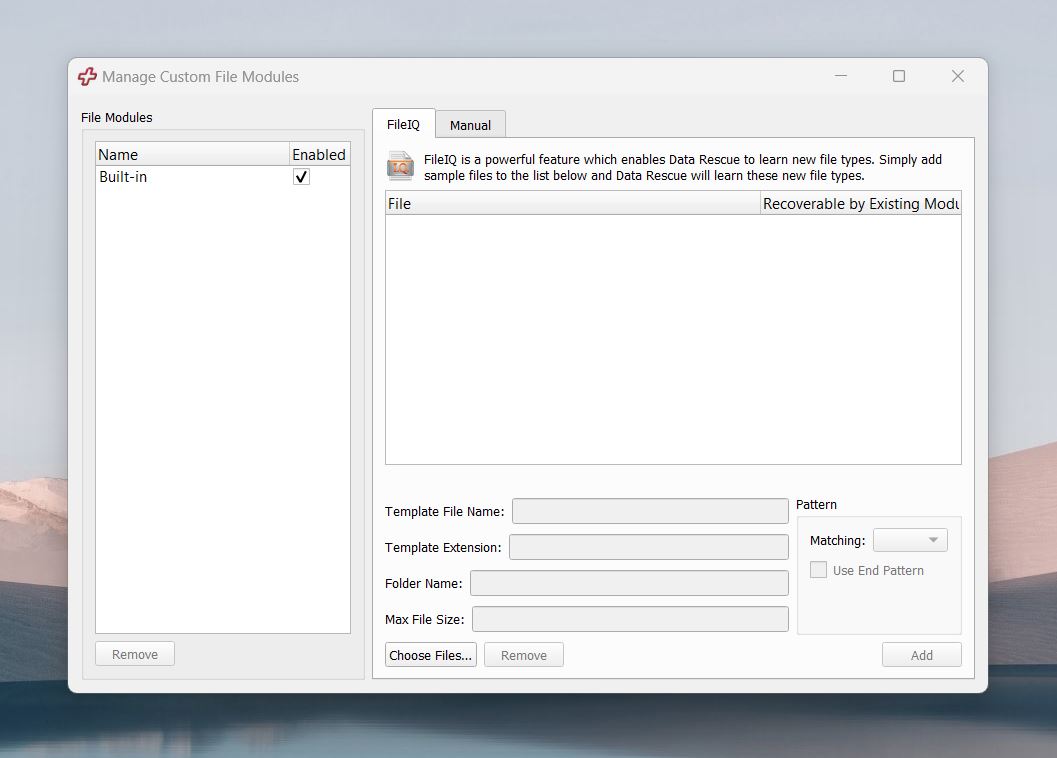Click into the Template Extension field
Screen dimensions: 1057x758
coord(648,547)
